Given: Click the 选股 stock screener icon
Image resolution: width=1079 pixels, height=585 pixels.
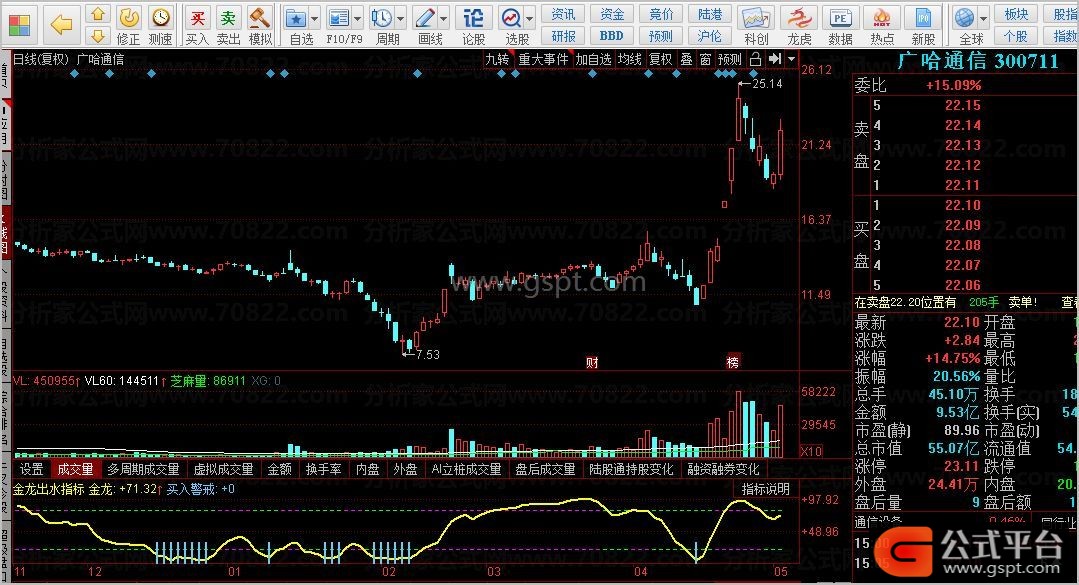Looking at the screenshot, I should click(x=511, y=18).
